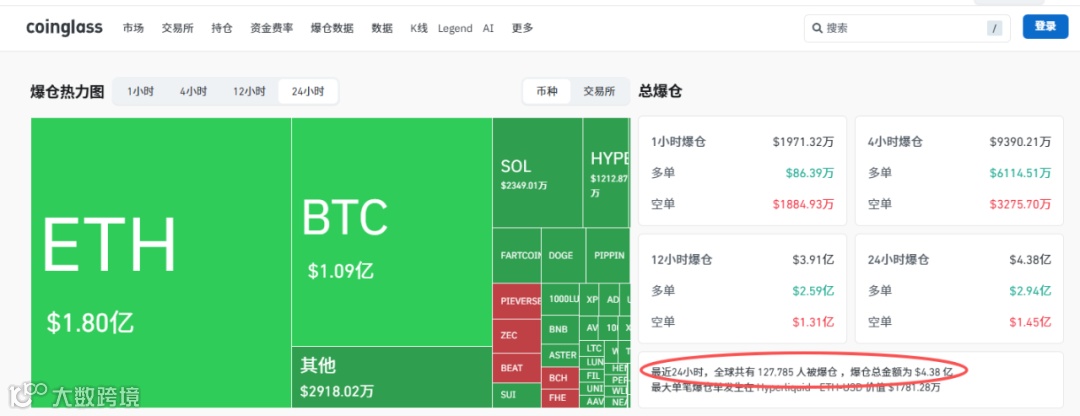Click the 总爆仓 section heading
Image resolution: width=1080 pixels, height=416 pixels.
click(x=661, y=91)
